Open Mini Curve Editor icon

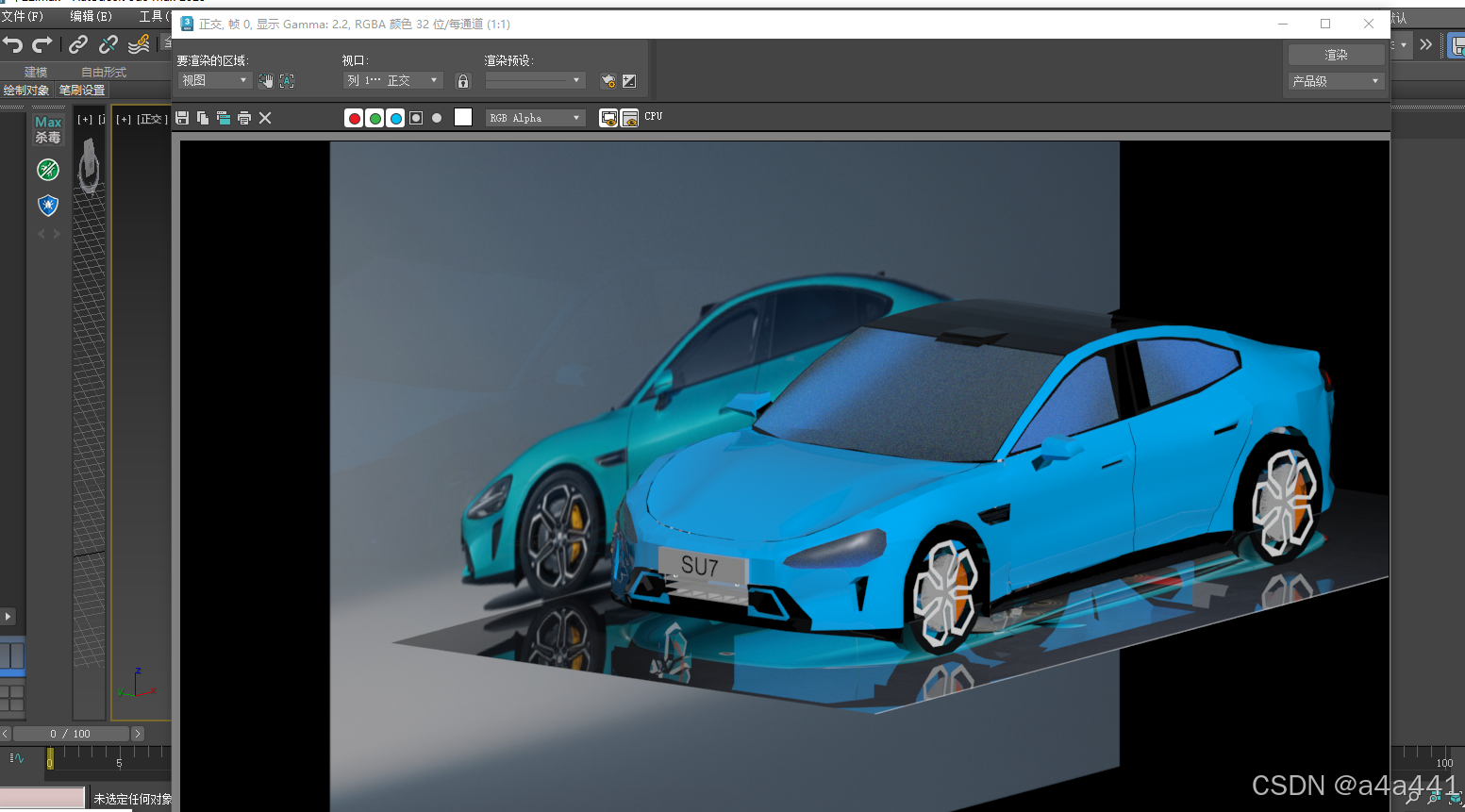point(17,757)
